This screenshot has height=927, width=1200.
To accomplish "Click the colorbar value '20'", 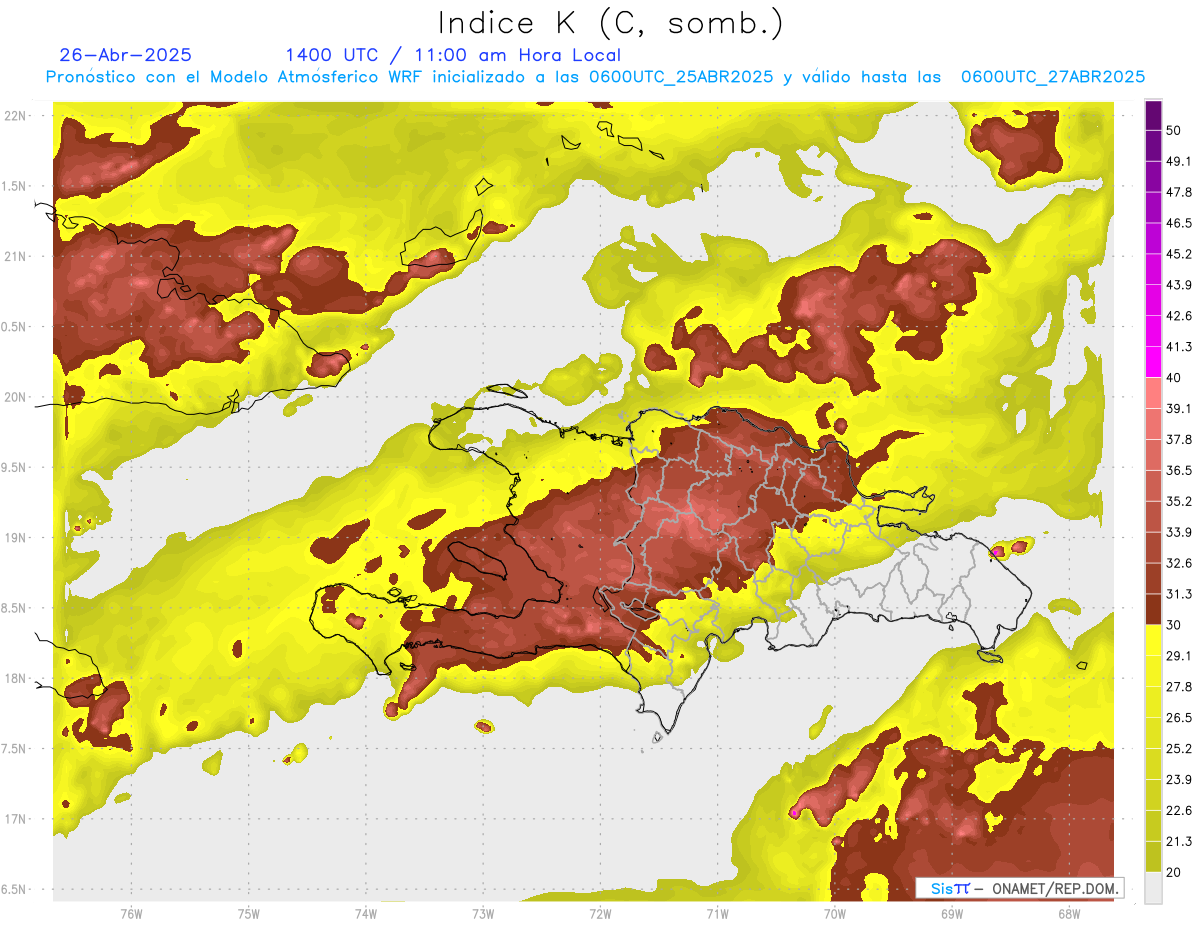I will 1175,873.
